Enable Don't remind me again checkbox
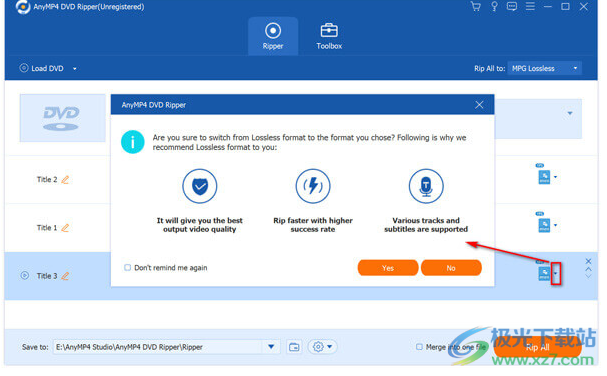The image size is (607, 376). coord(127,268)
